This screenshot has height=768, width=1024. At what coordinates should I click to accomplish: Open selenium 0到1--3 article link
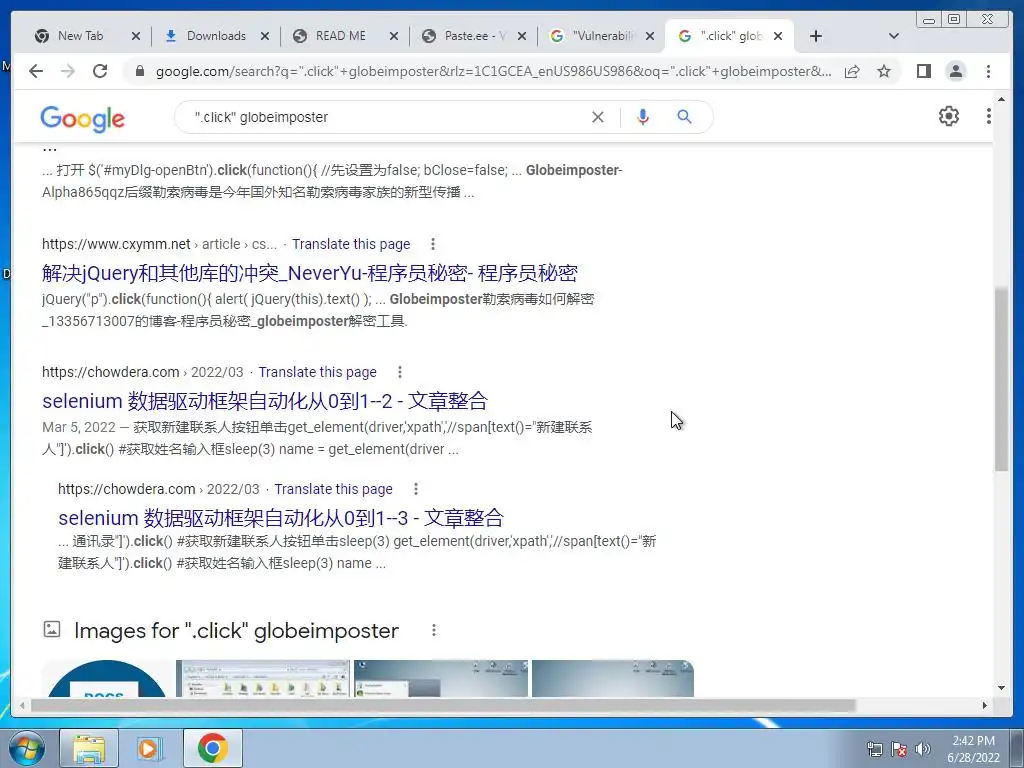pos(281,518)
